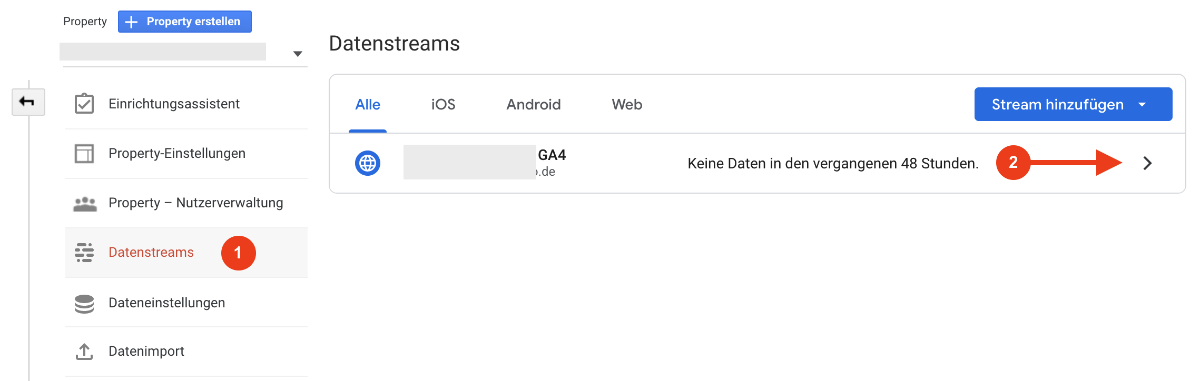This screenshot has width=1200, height=381.
Task: Switch to the Android tab
Action: coord(533,104)
